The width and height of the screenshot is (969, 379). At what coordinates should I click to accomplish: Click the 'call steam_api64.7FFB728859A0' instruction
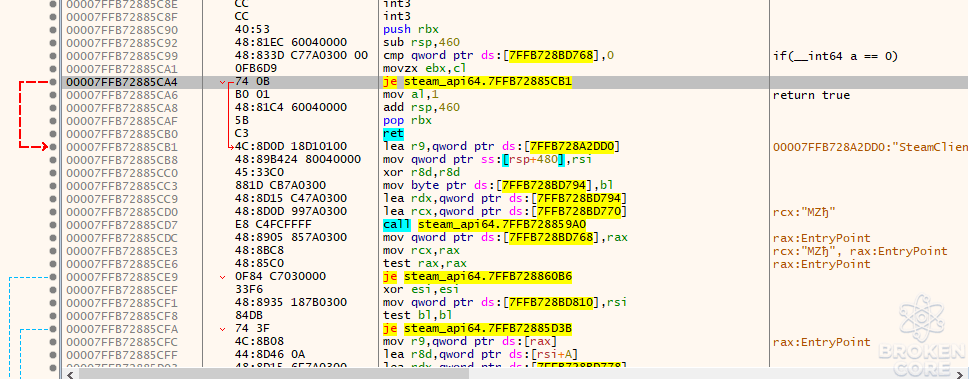484,224
